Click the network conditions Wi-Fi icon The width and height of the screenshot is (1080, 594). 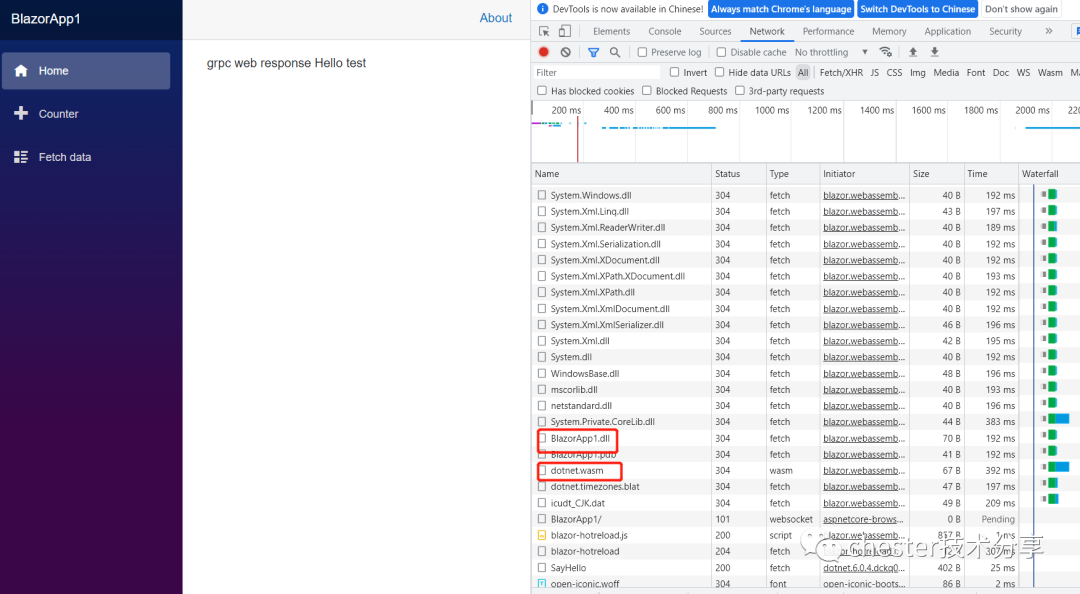[886, 52]
